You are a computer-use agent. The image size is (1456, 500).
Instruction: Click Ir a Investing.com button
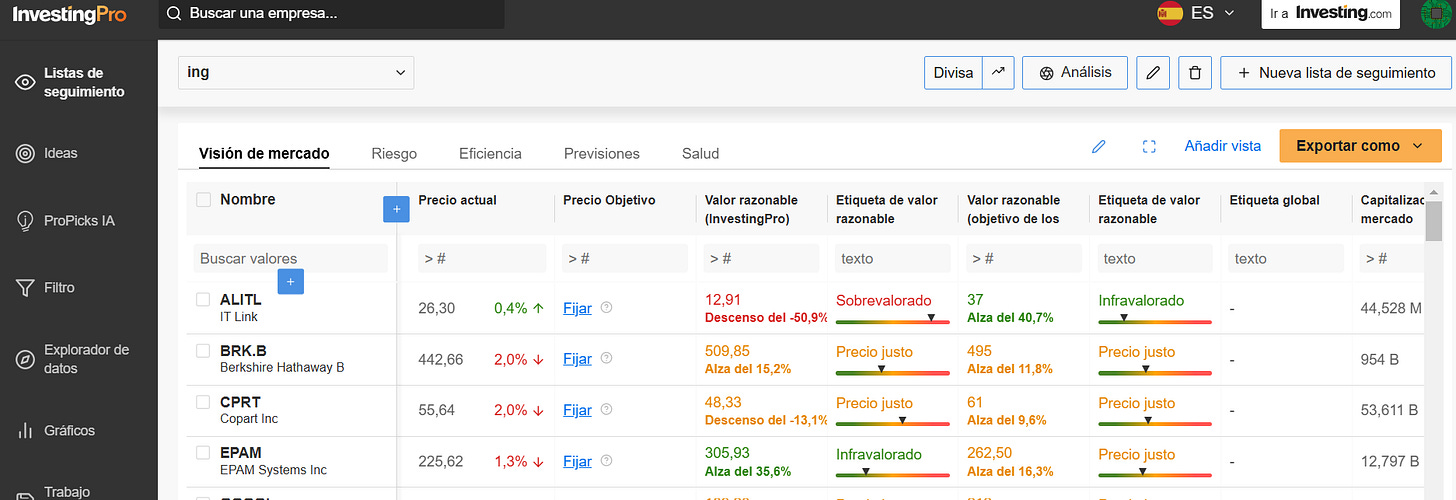(x=1330, y=14)
